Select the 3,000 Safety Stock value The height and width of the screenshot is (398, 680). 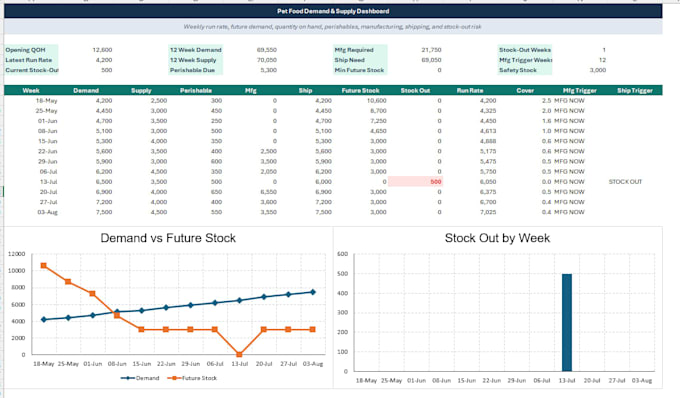[598, 70]
